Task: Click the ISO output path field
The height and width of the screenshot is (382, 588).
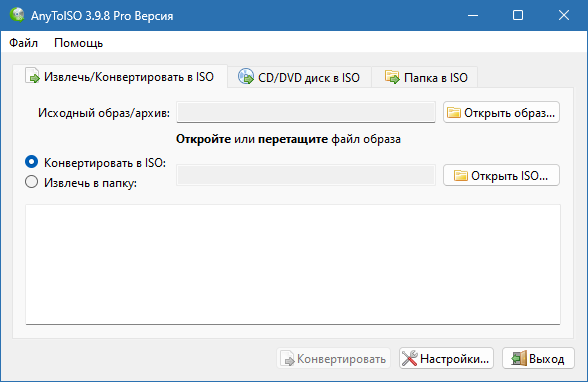Action: [306, 175]
